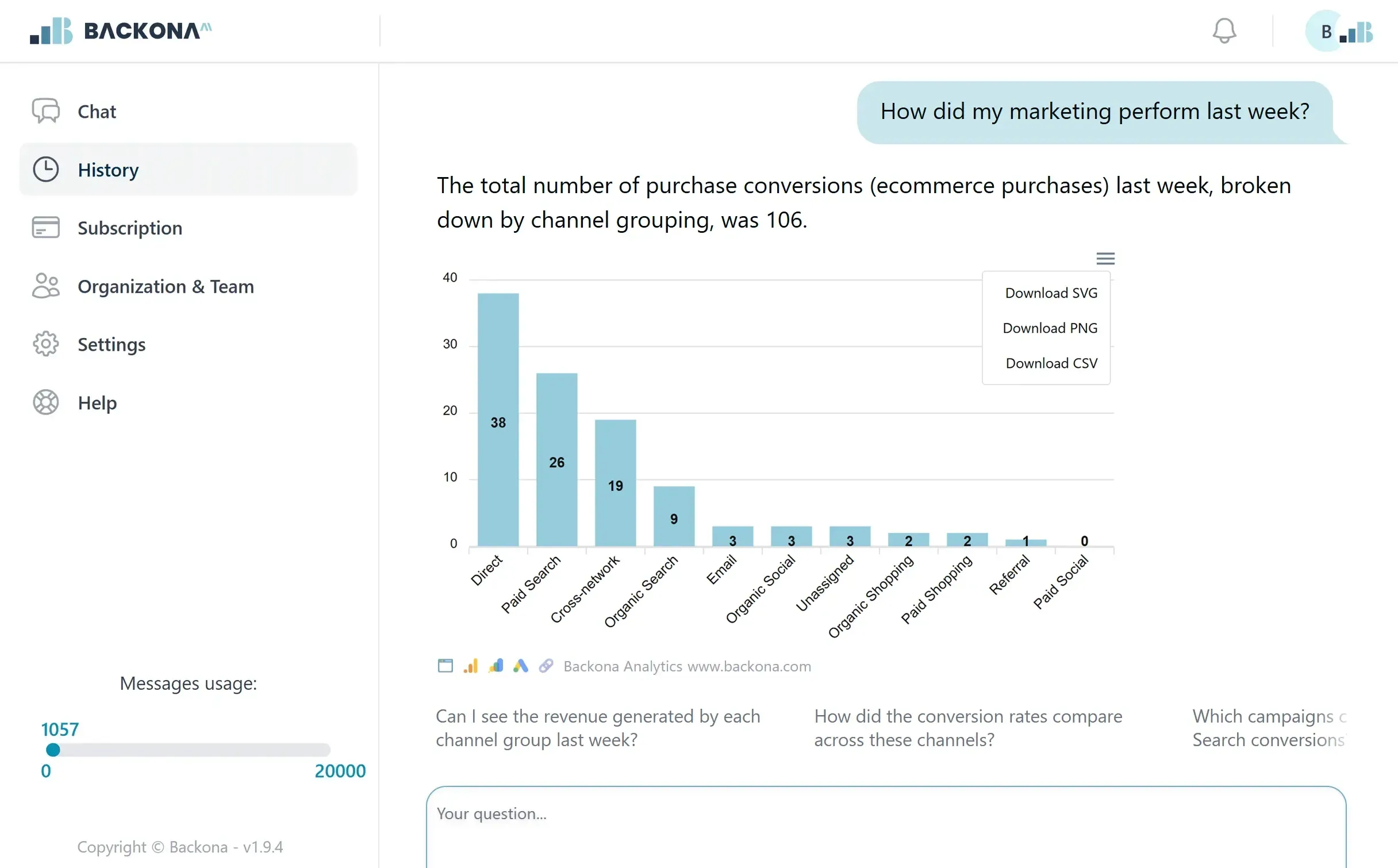The image size is (1398, 868).
Task: Choose Download CSV option
Action: tap(1050, 363)
